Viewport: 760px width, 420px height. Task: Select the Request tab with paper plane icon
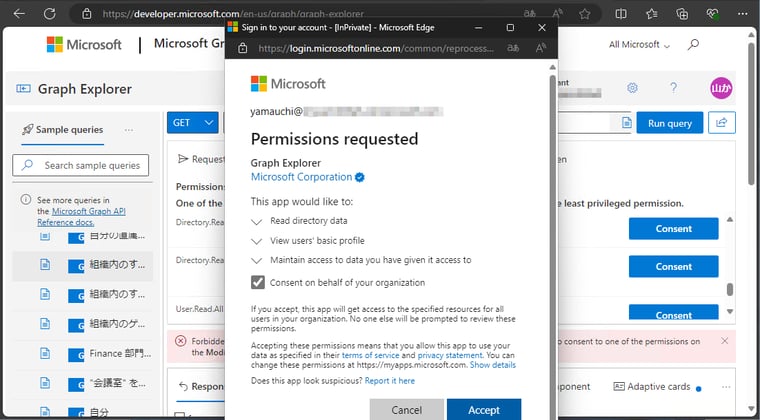point(201,159)
